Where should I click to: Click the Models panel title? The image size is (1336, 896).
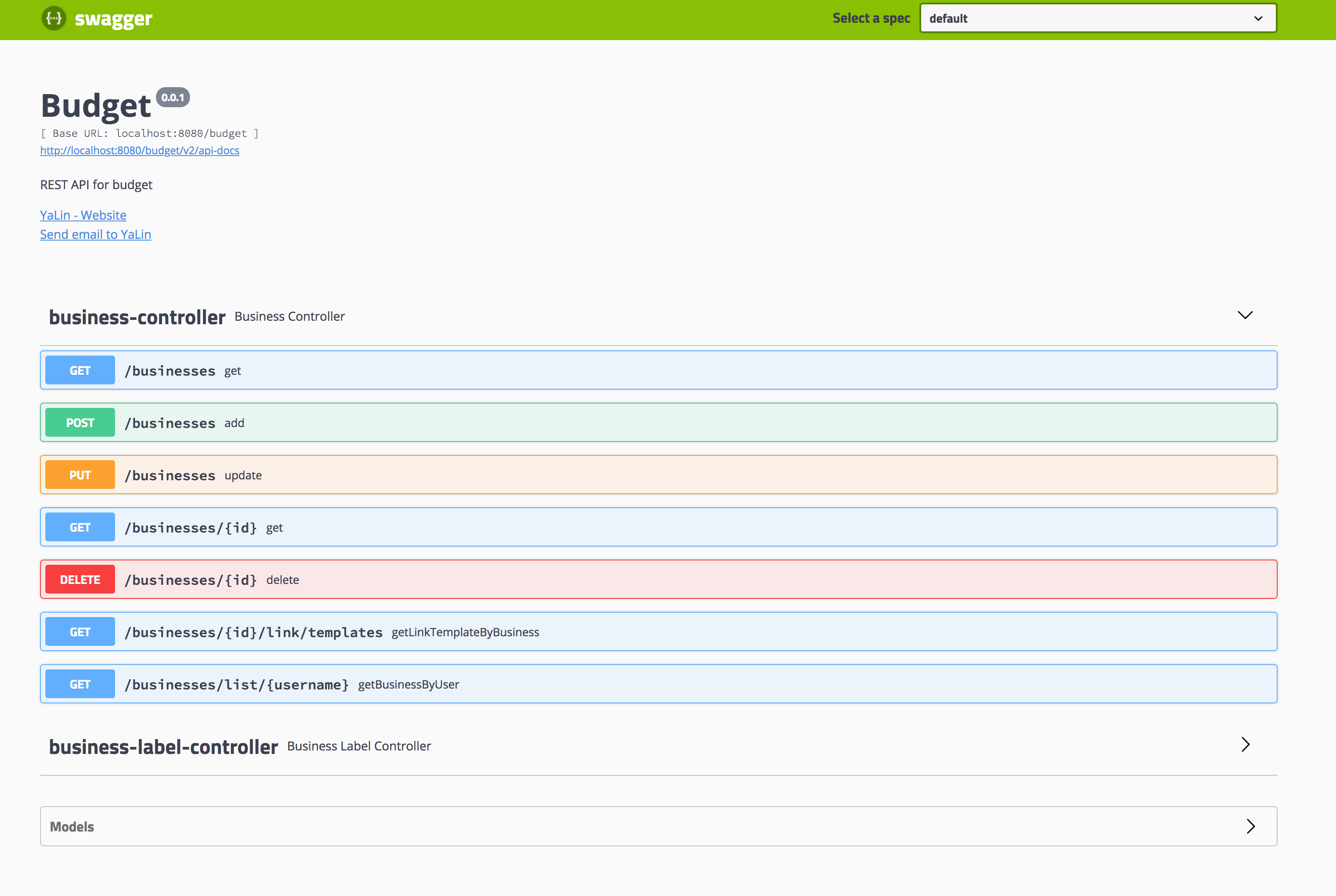click(x=72, y=827)
